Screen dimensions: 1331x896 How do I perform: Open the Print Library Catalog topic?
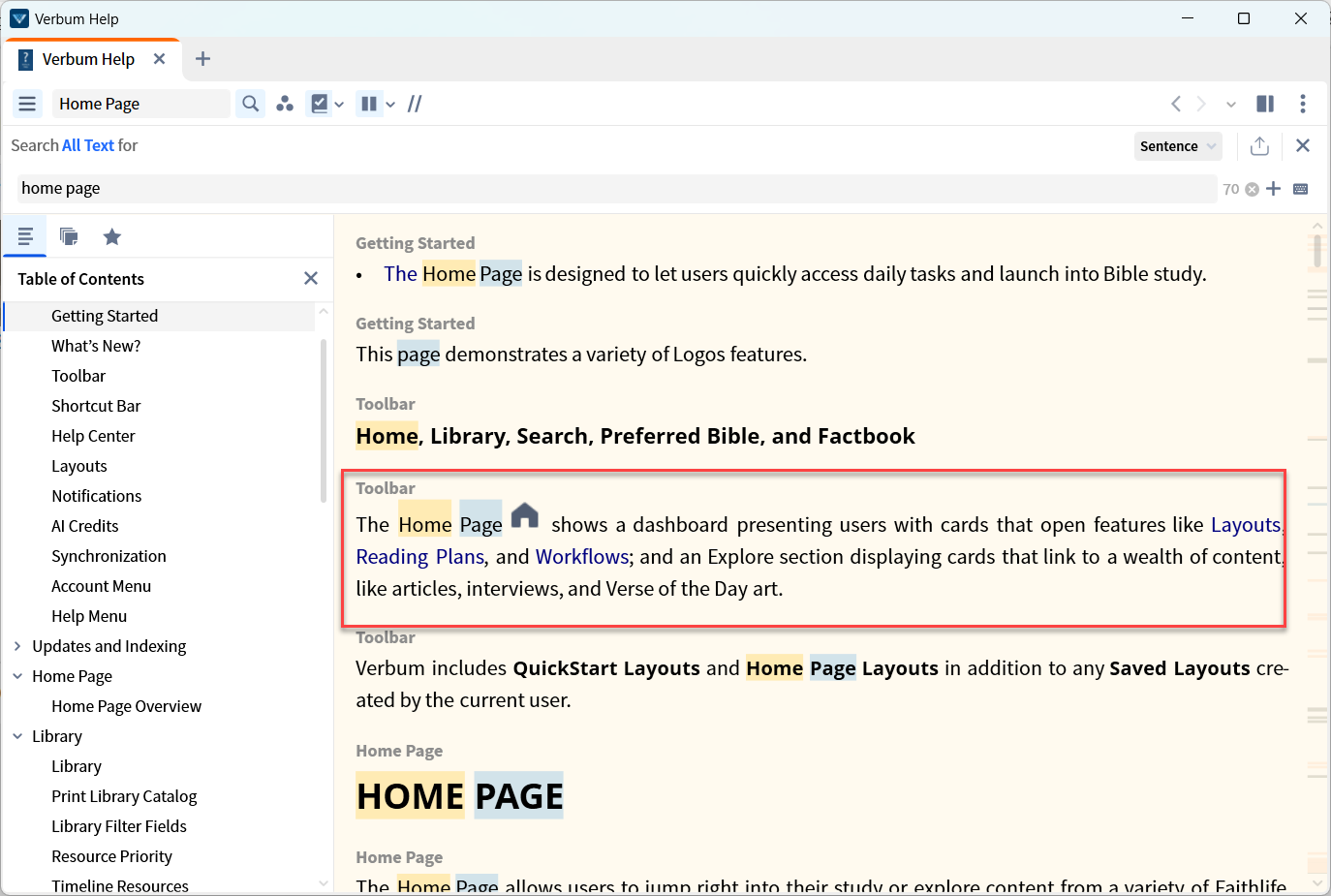[x=124, y=796]
